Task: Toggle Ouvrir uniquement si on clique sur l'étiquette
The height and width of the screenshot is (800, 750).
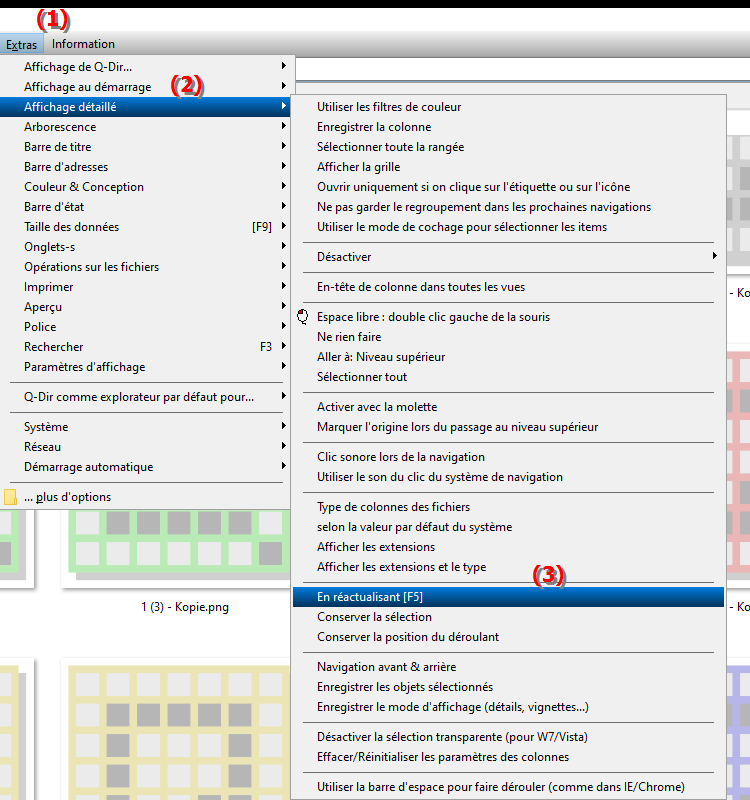Action: (x=508, y=187)
